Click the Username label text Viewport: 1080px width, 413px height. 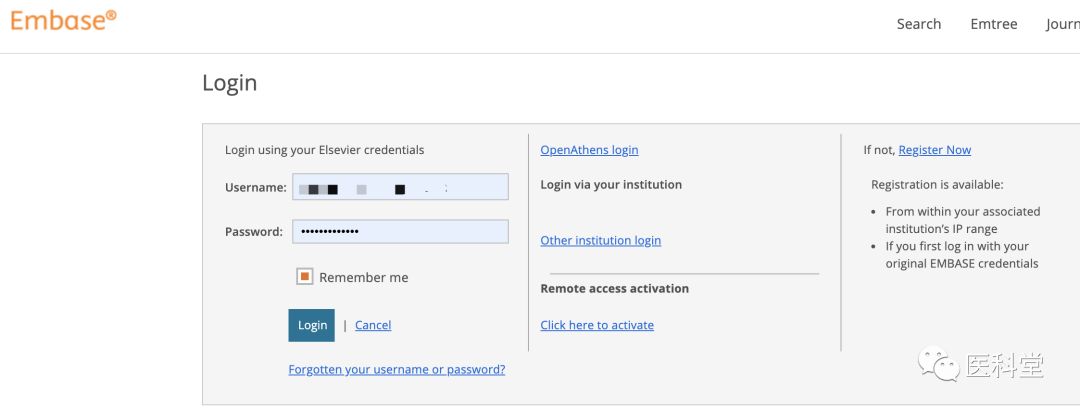click(x=255, y=187)
